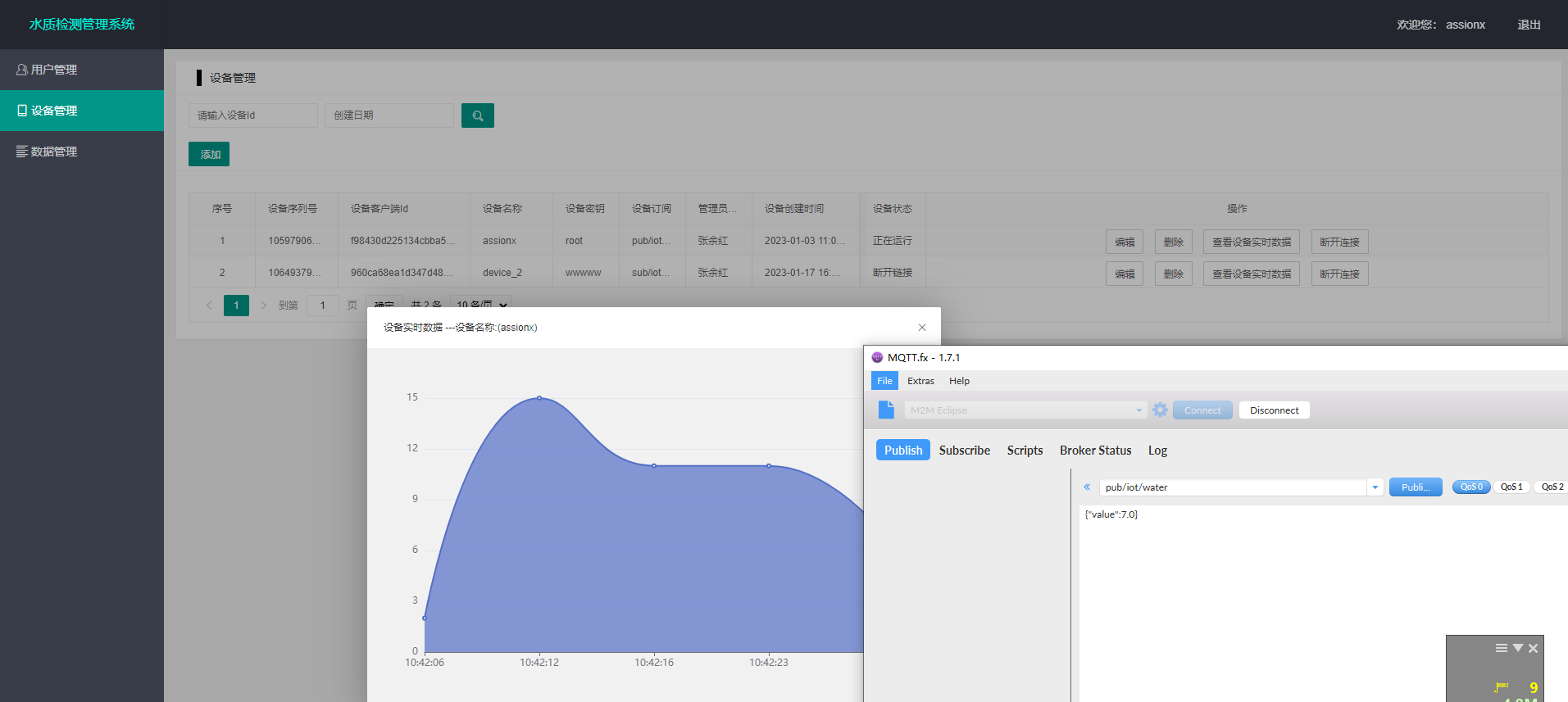The width and height of the screenshot is (1568, 702).
Task: Switch to the Scripts tab
Action: pyautogui.click(x=1025, y=451)
